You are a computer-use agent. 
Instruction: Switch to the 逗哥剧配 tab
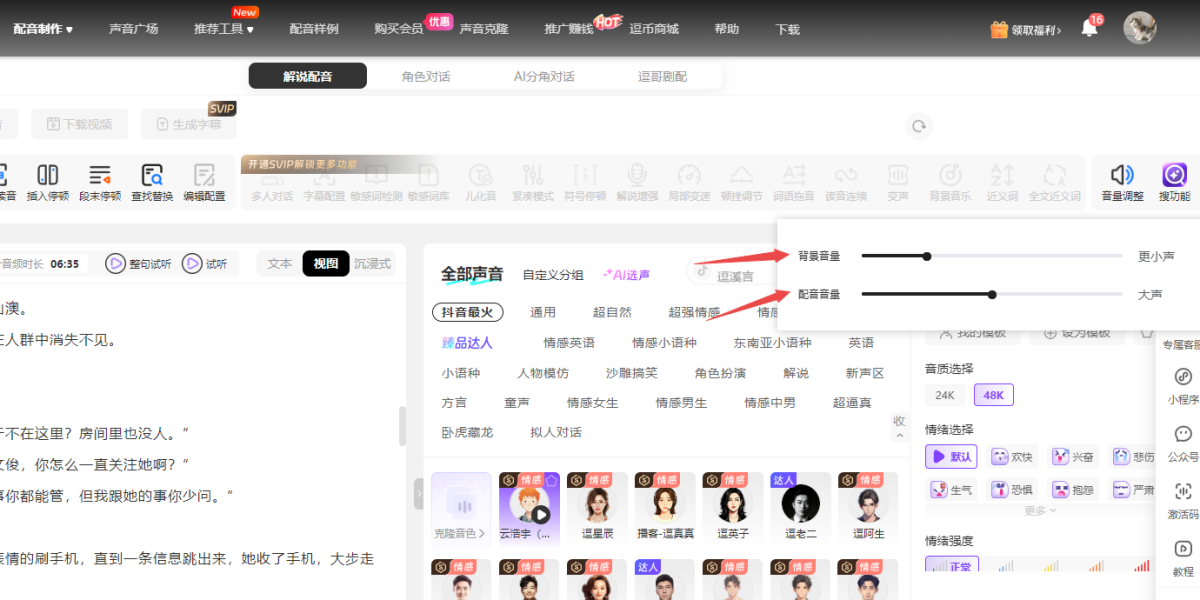click(x=663, y=76)
